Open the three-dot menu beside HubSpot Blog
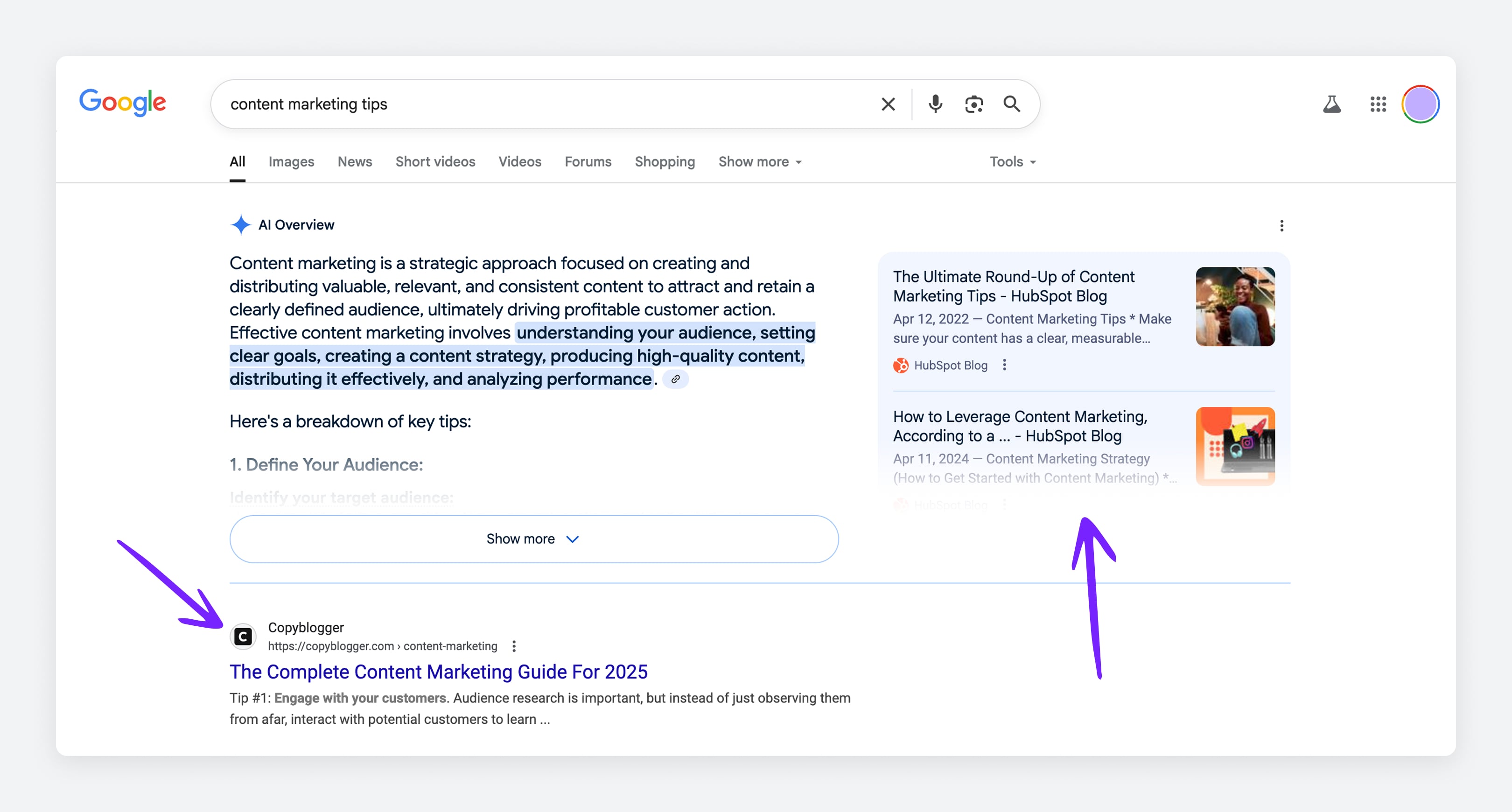Image resolution: width=1512 pixels, height=812 pixels. click(1004, 364)
